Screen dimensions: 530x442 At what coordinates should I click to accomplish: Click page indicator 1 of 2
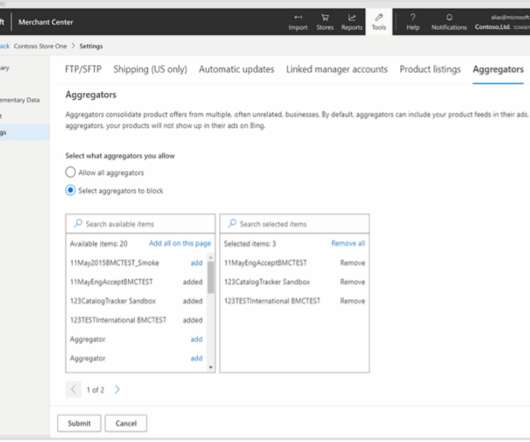coord(95,390)
